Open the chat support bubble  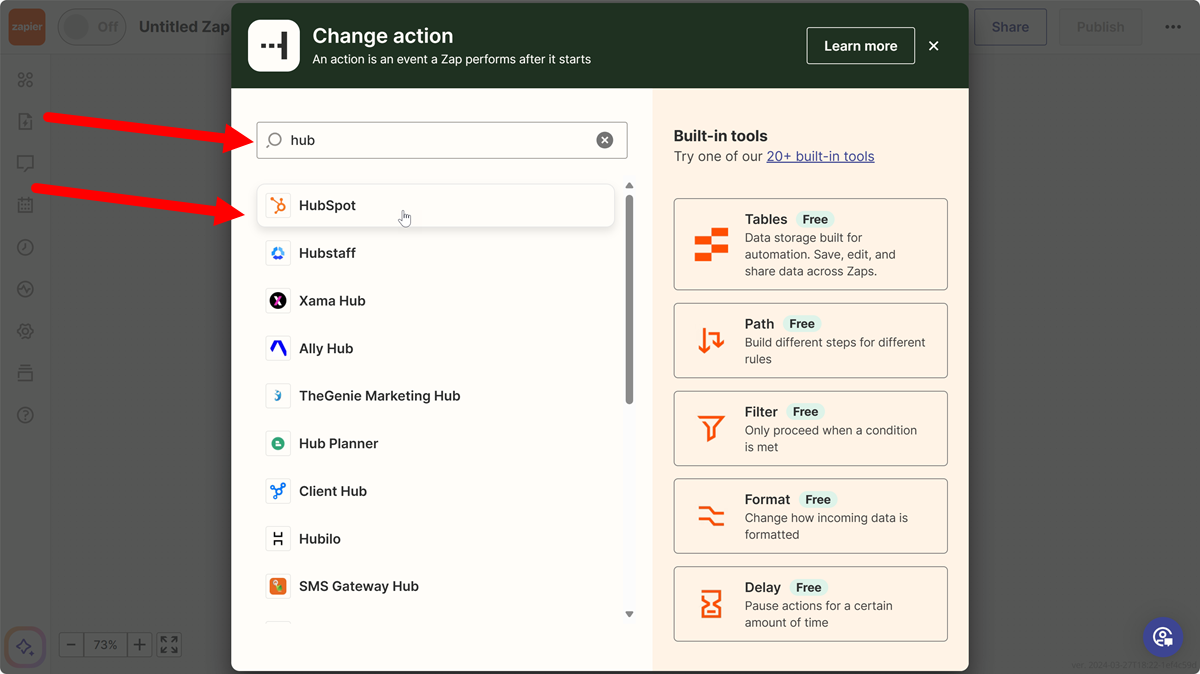point(1162,636)
